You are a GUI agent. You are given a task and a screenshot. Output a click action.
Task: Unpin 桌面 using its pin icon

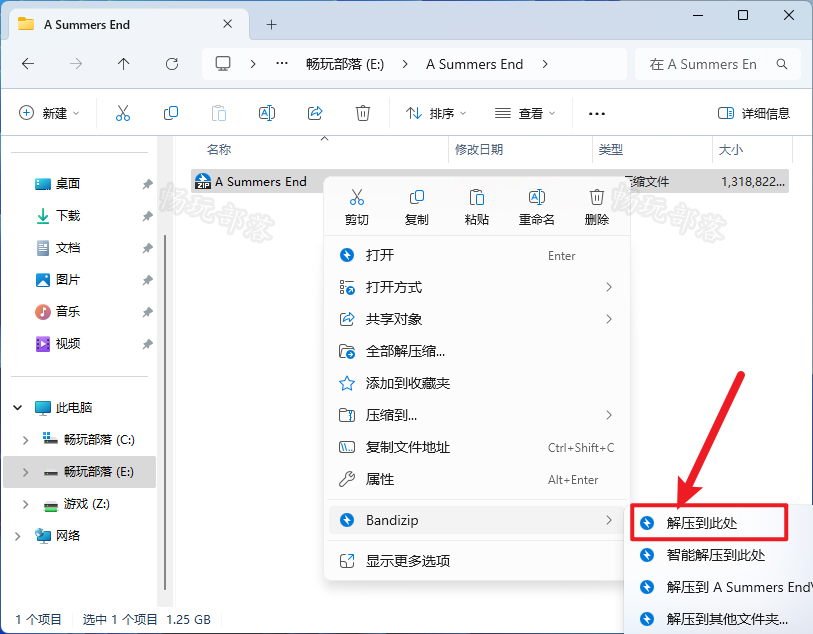(x=148, y=184)
